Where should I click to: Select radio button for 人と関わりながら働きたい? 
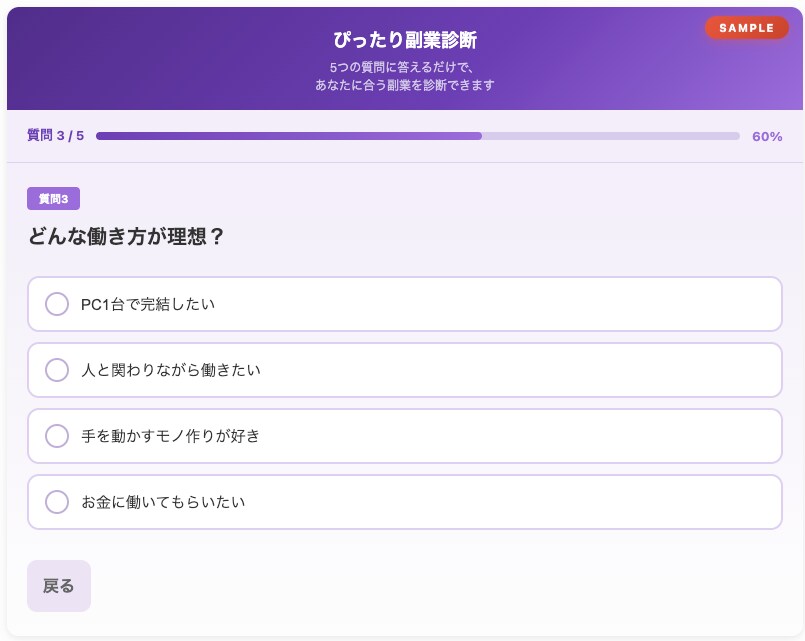click(57, 370)
